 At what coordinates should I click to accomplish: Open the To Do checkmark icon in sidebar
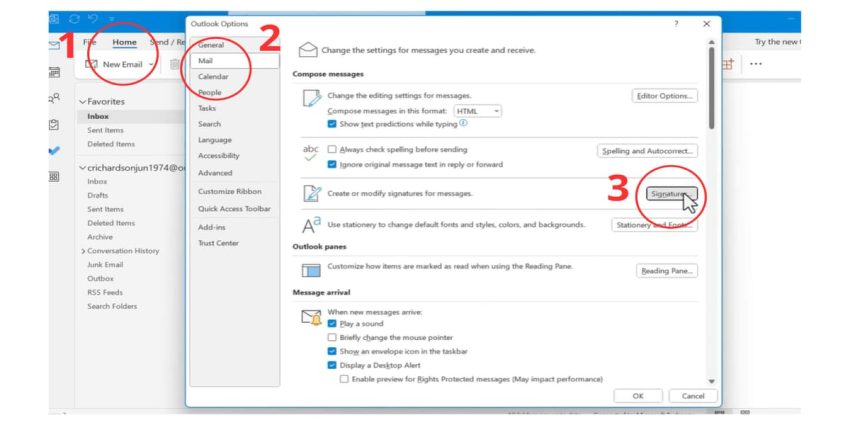point(54,151)
